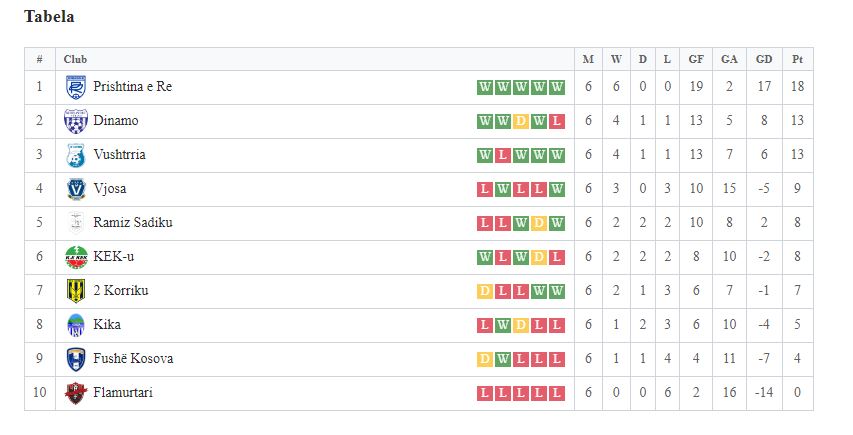Click the Prishtina e Re club logo

tap(76, 88)
